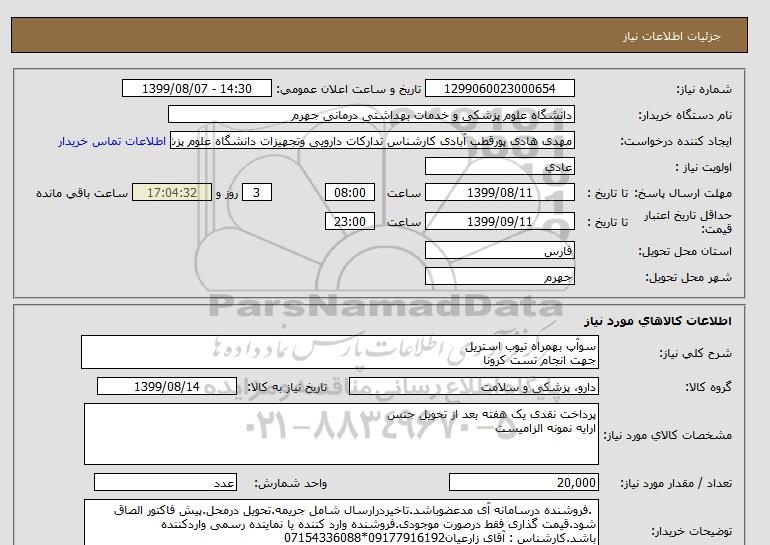Select the goods group field دارو، پزشکی و سلامت
Viewport: 770px width, 545px height.
(473, 386)
